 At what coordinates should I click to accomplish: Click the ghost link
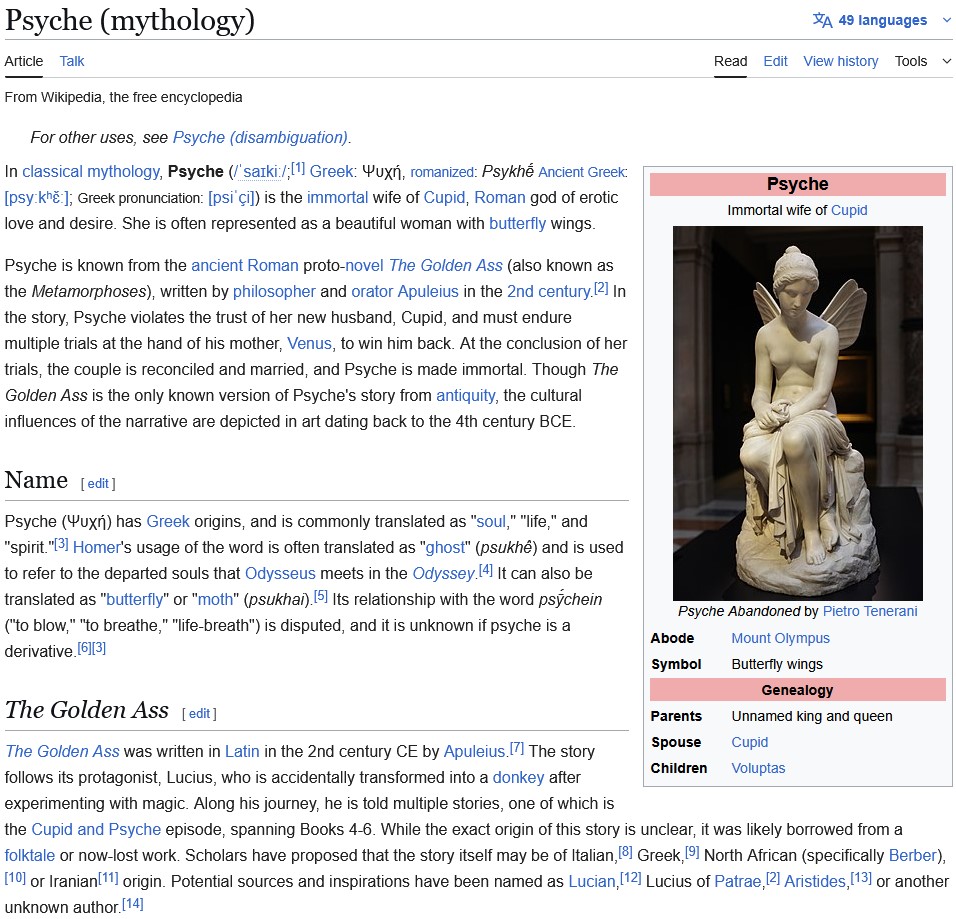pos(445,547)
